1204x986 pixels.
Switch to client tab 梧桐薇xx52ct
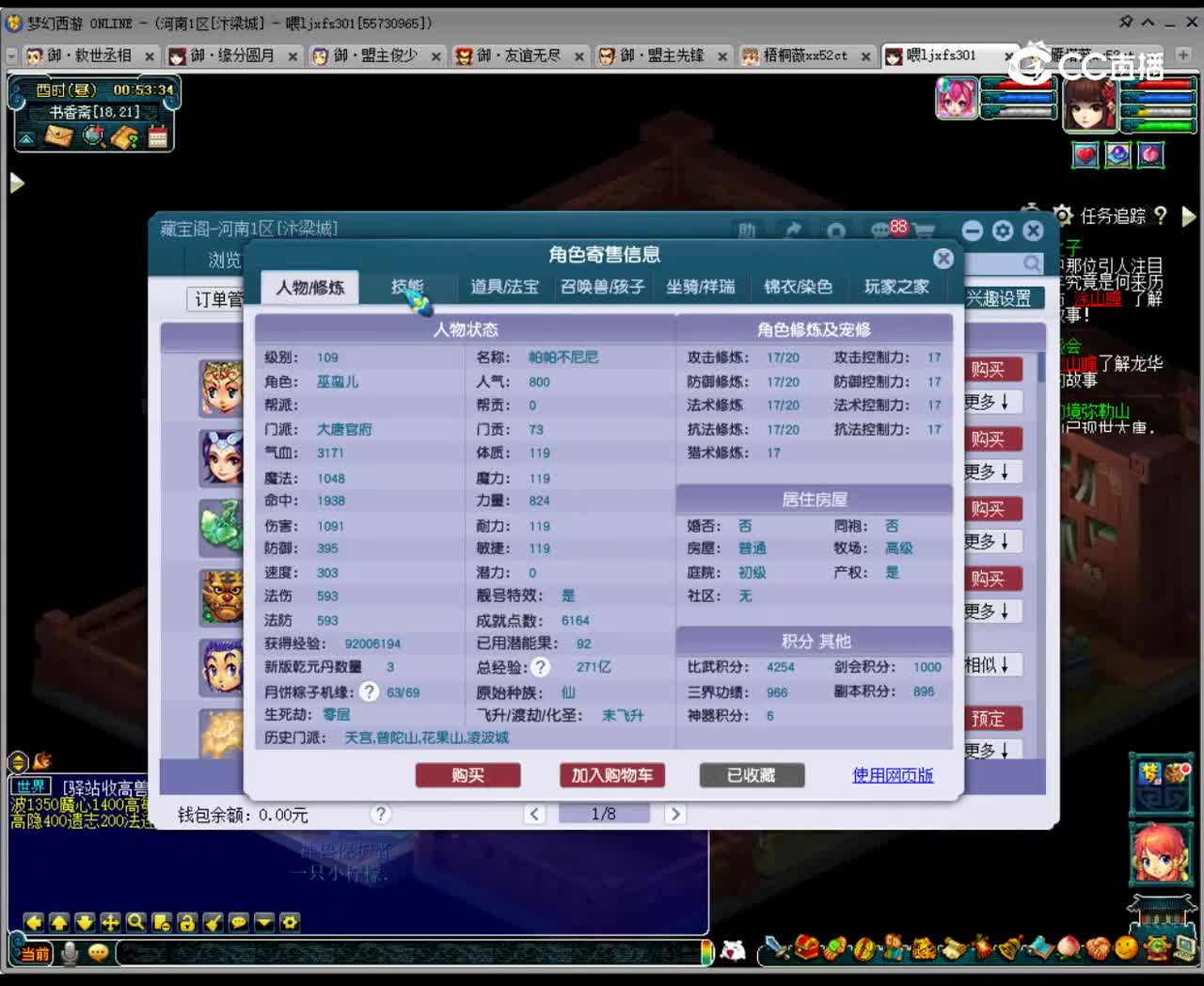click(807, 56)
